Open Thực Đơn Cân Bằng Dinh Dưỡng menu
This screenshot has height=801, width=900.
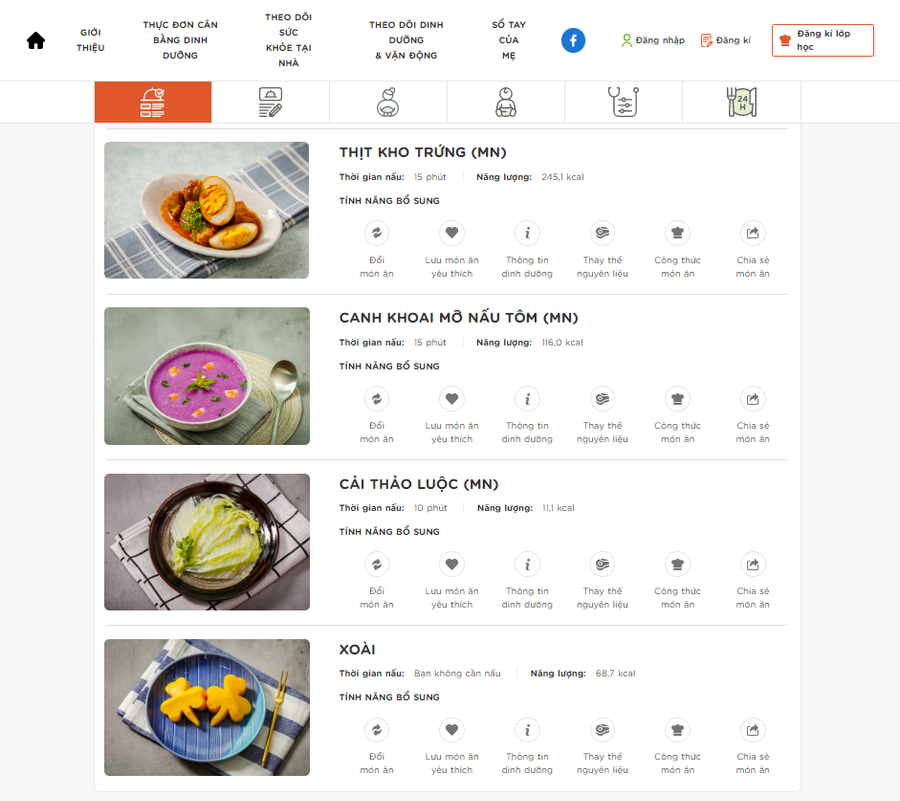tap(180, 40)
